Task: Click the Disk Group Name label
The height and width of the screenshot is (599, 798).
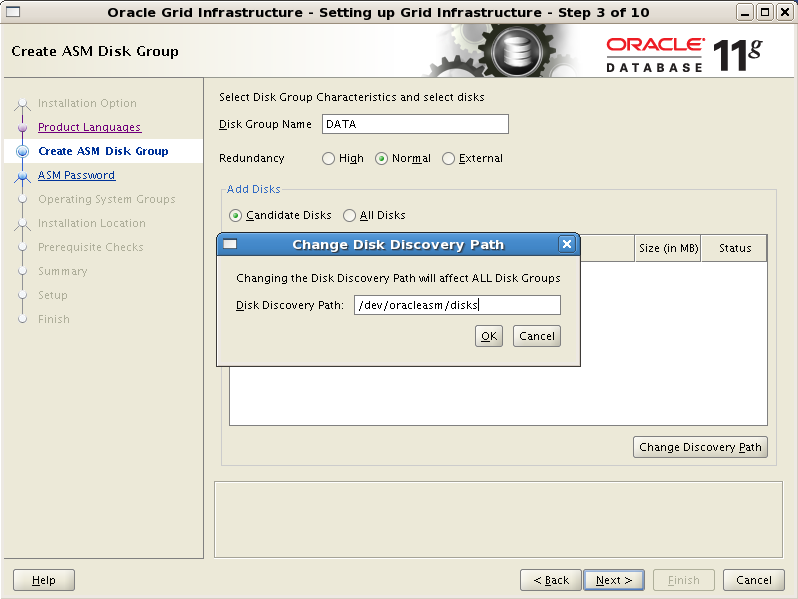Action: coord(265,124)
